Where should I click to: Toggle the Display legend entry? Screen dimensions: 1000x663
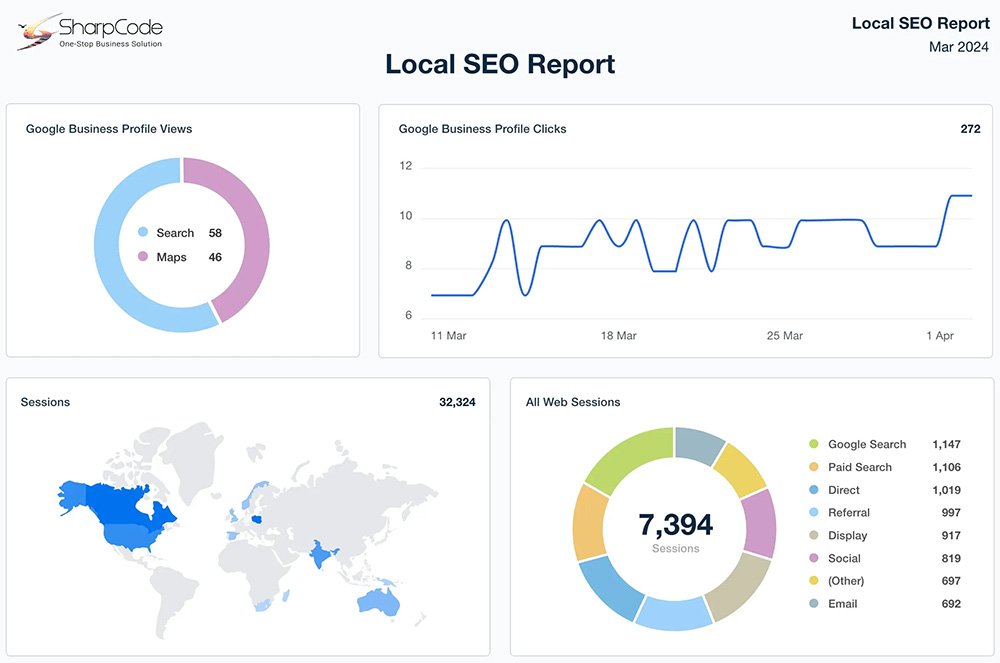(847, 536)
